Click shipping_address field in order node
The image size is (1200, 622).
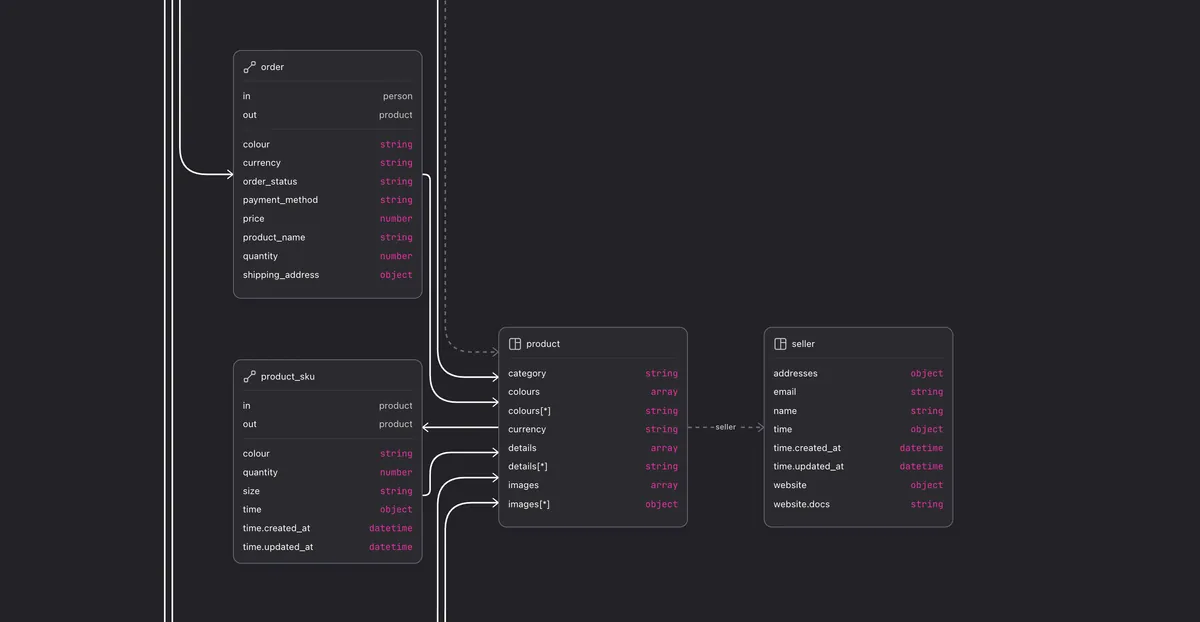pos(328,275)
